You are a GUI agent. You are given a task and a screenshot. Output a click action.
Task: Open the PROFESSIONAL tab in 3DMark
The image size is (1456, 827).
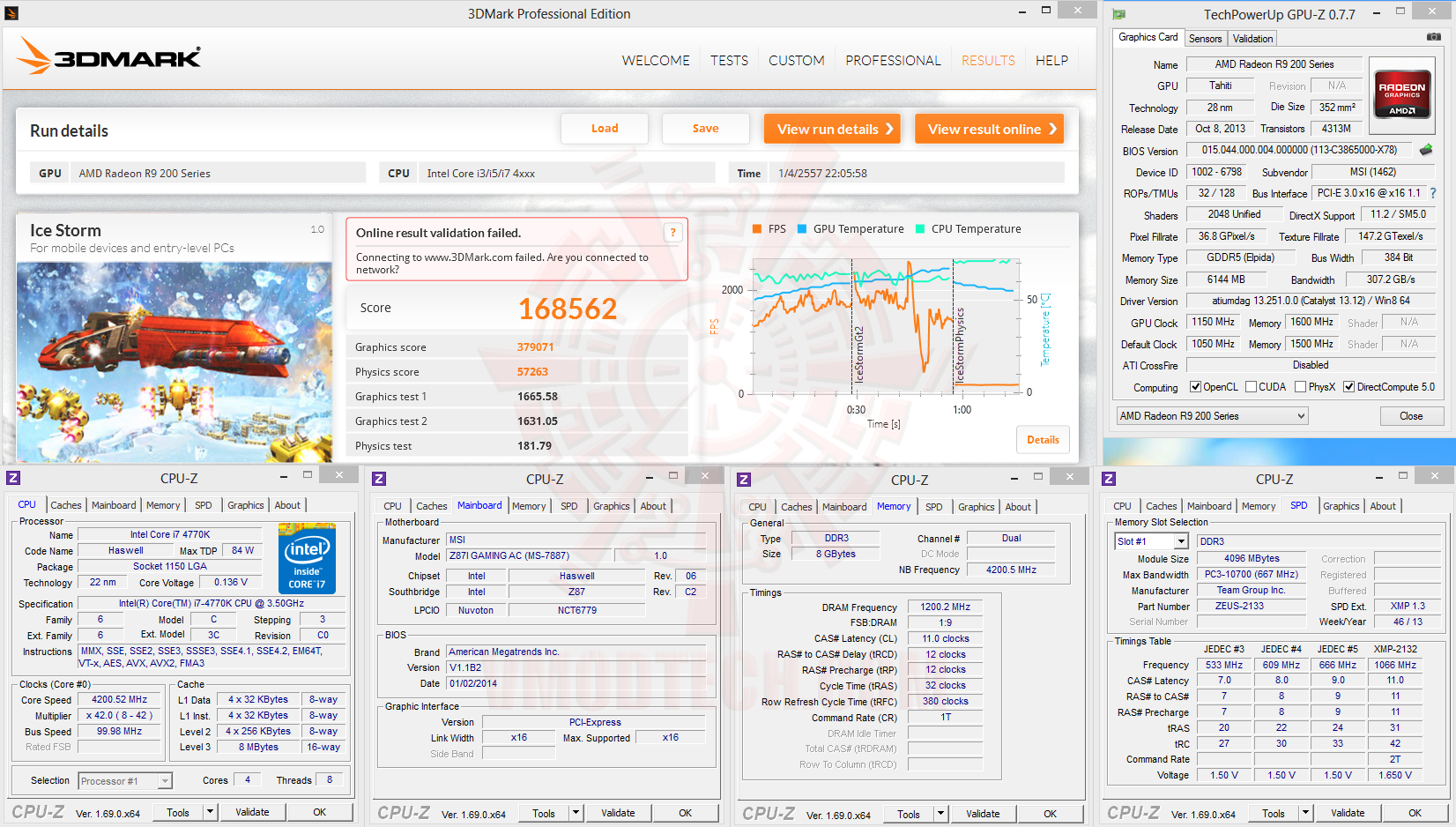point(893,61)
